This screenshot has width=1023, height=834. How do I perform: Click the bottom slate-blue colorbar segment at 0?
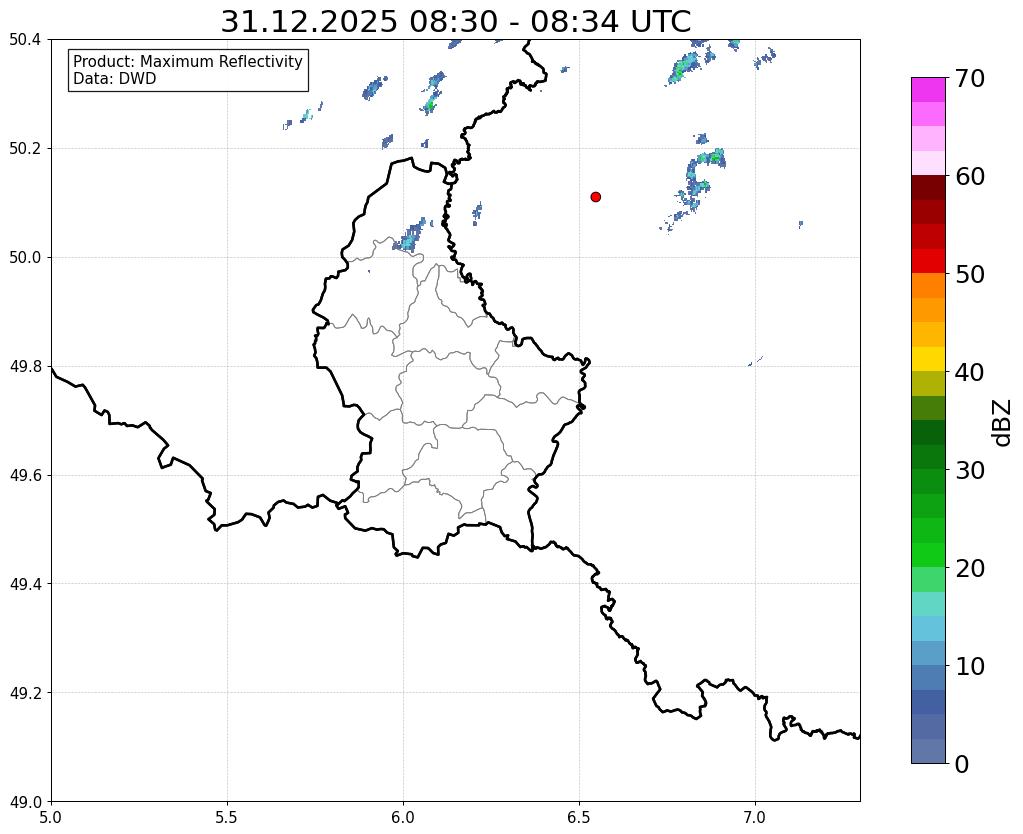click(x=928, y=751)
